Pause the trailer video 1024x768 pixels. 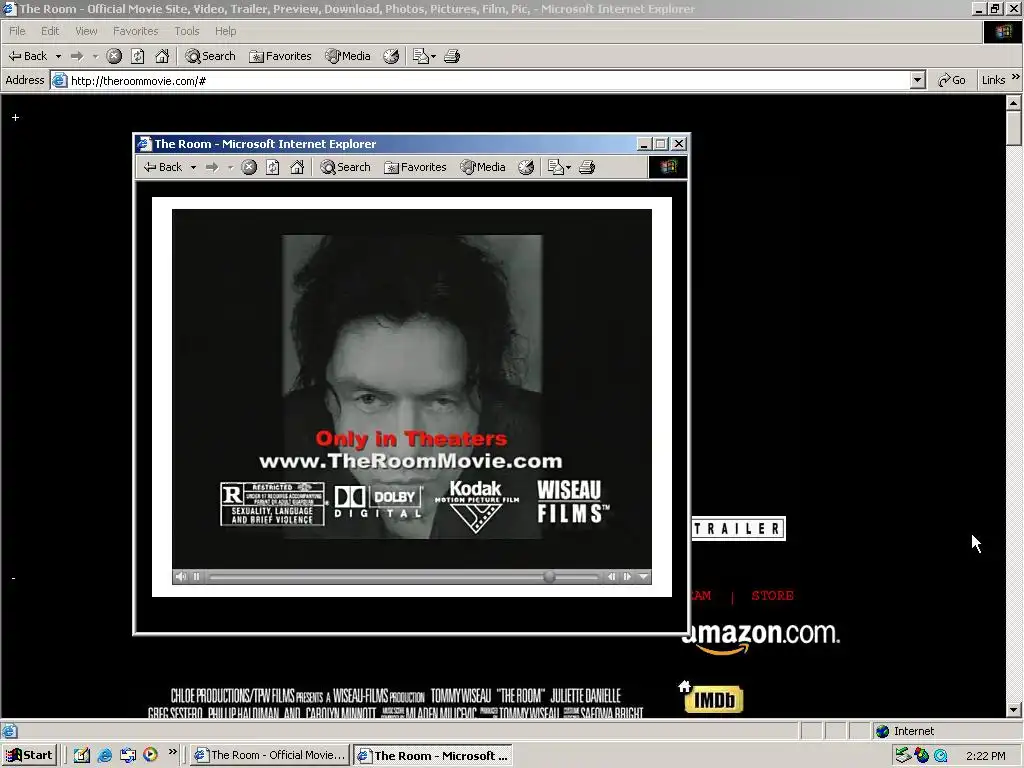tap(197, 577)
